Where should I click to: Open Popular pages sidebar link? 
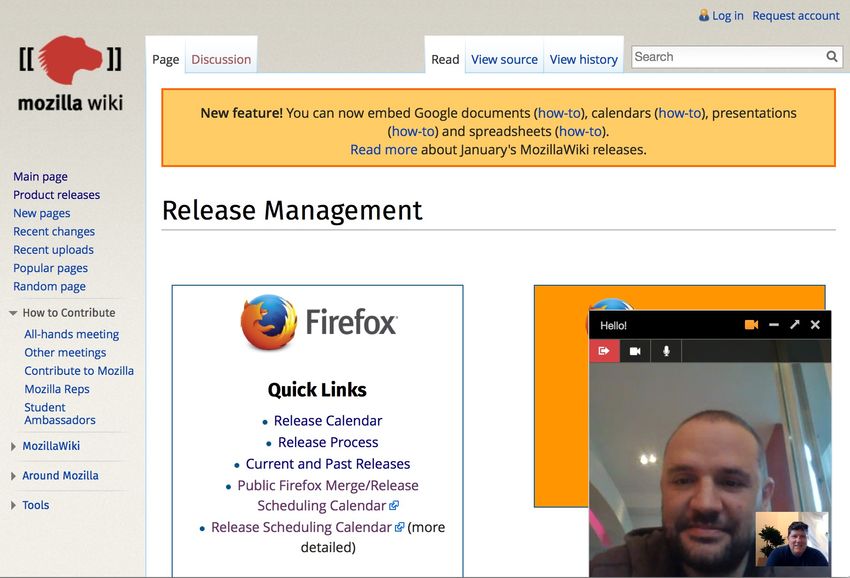point(50,268)
